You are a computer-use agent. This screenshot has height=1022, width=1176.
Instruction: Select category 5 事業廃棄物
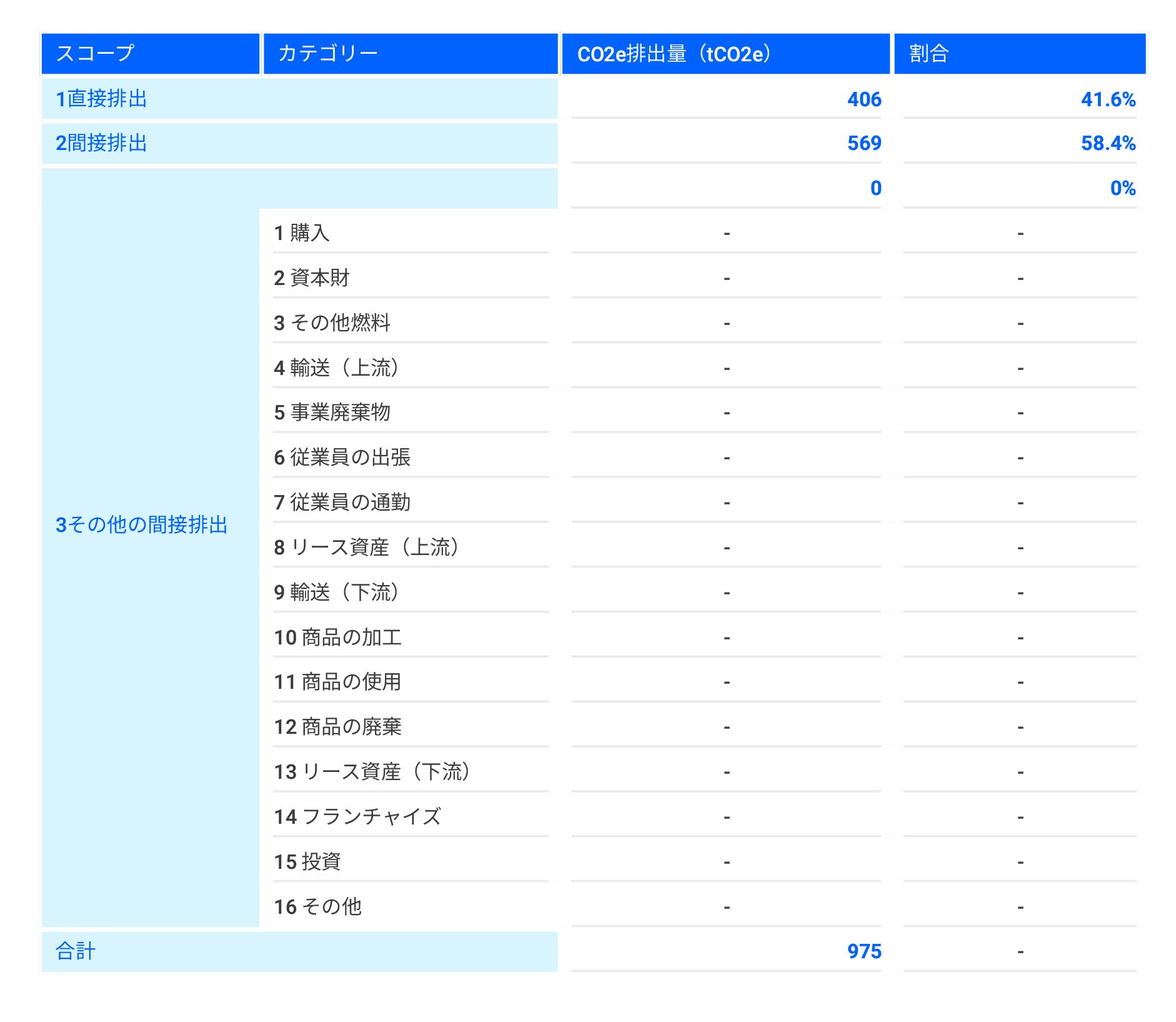pos(332,413)
